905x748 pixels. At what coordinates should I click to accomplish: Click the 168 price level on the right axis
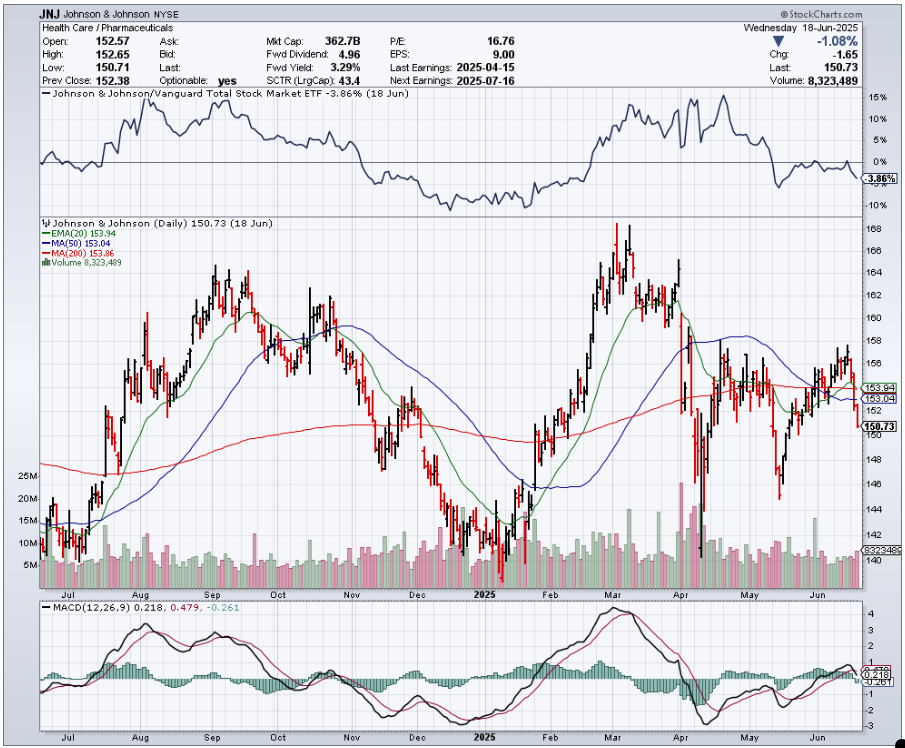click(874, 229)
